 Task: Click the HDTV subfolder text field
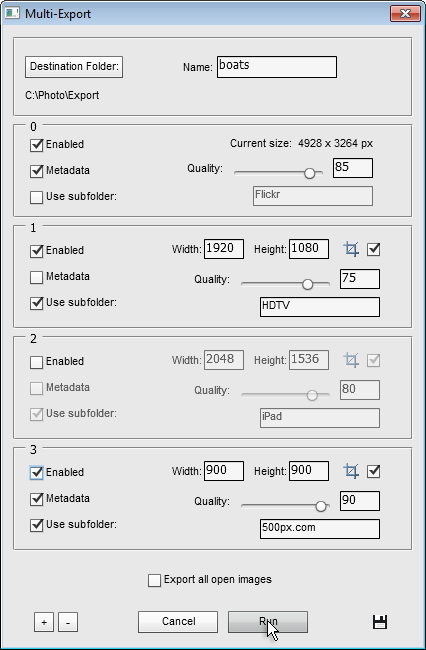(320, 307)
